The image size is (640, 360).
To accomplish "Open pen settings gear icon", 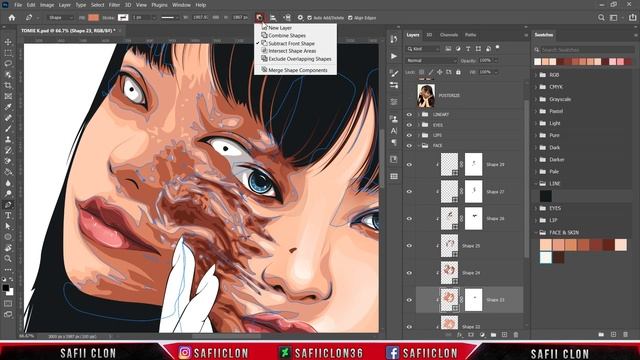I will coord(300,18).
